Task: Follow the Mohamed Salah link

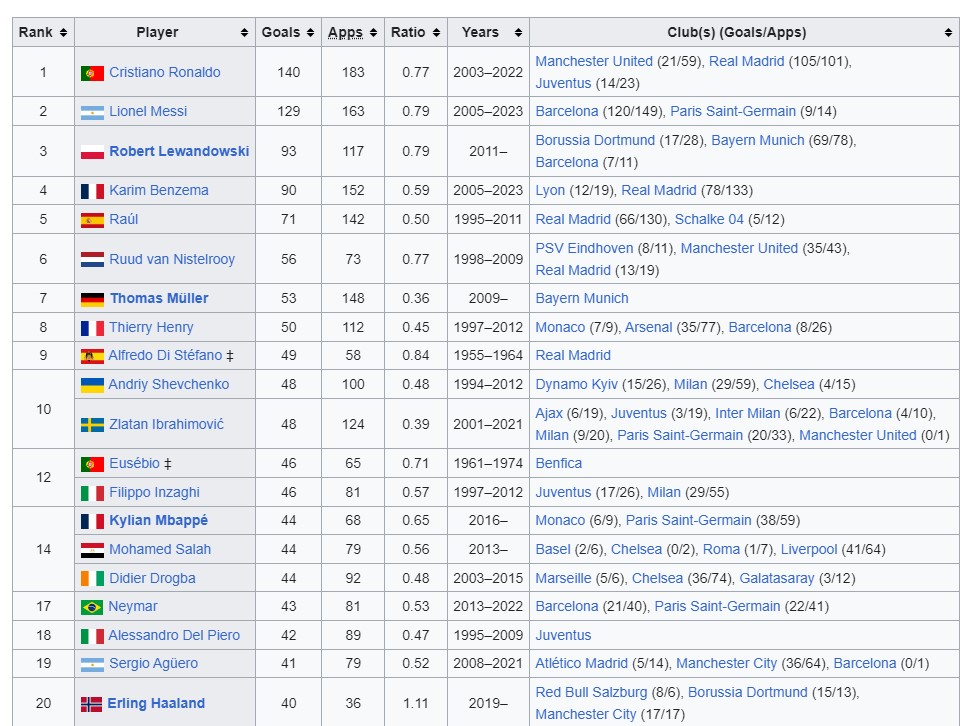Action: (160, 550)
